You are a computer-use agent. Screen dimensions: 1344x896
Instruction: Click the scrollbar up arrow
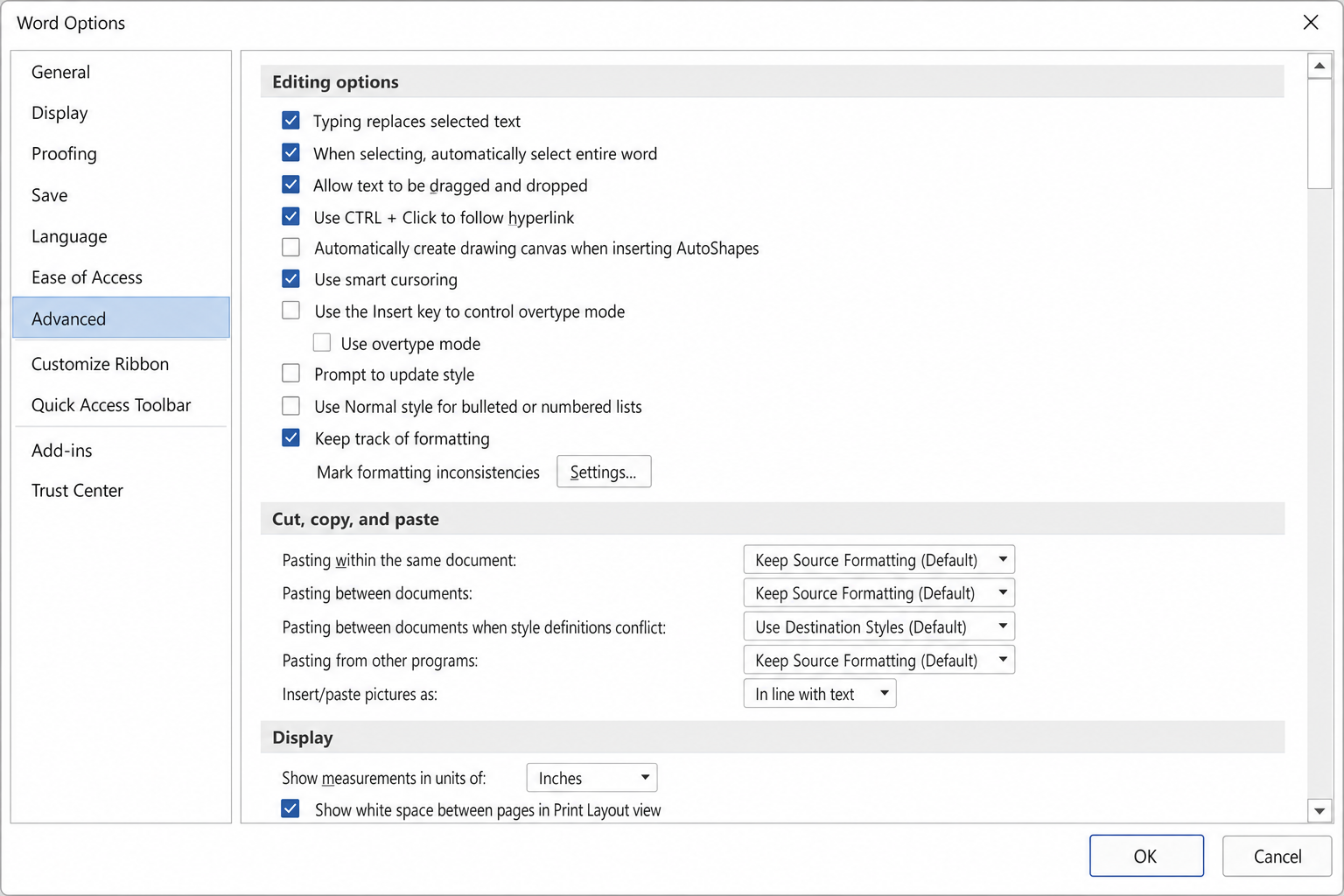(x=1319, y=66)
